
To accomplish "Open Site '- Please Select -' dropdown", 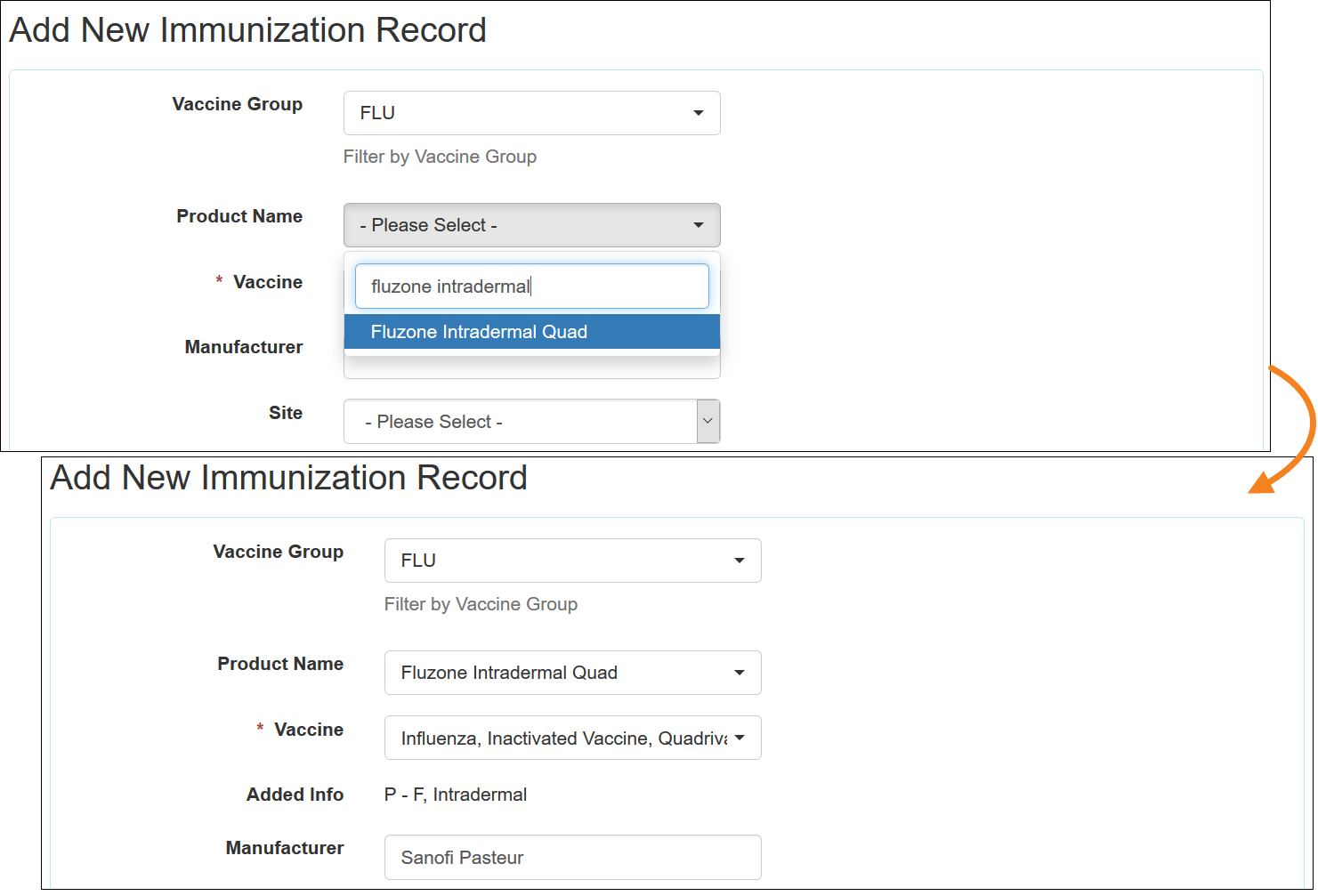I will [x=531, y=422].
